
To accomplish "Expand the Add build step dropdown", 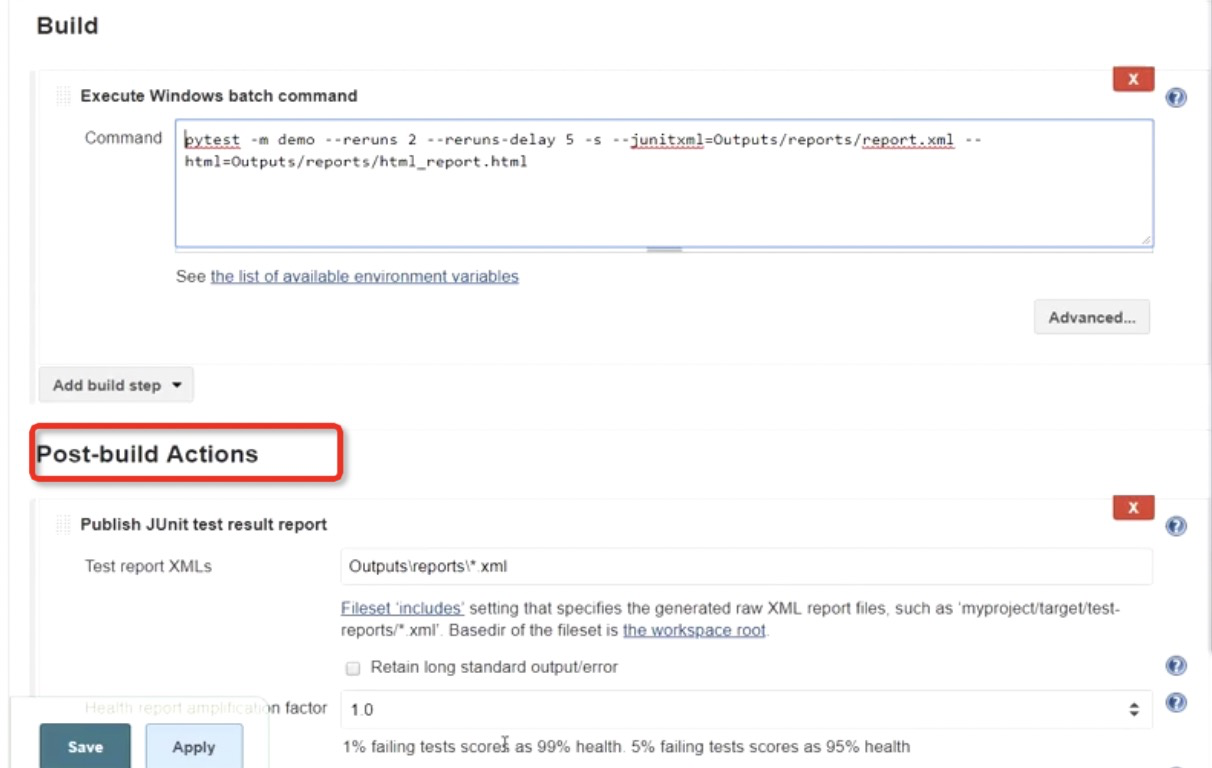I will tap(116, 385).
